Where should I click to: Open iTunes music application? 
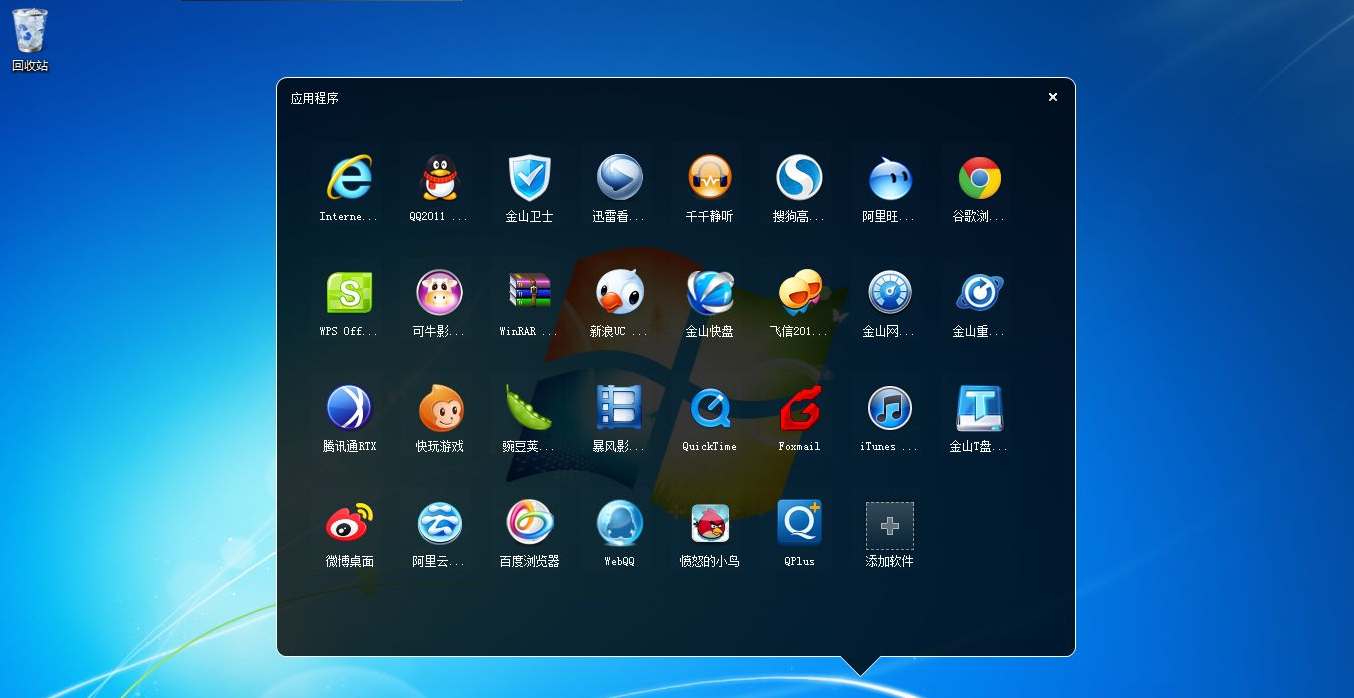(889, 408)
